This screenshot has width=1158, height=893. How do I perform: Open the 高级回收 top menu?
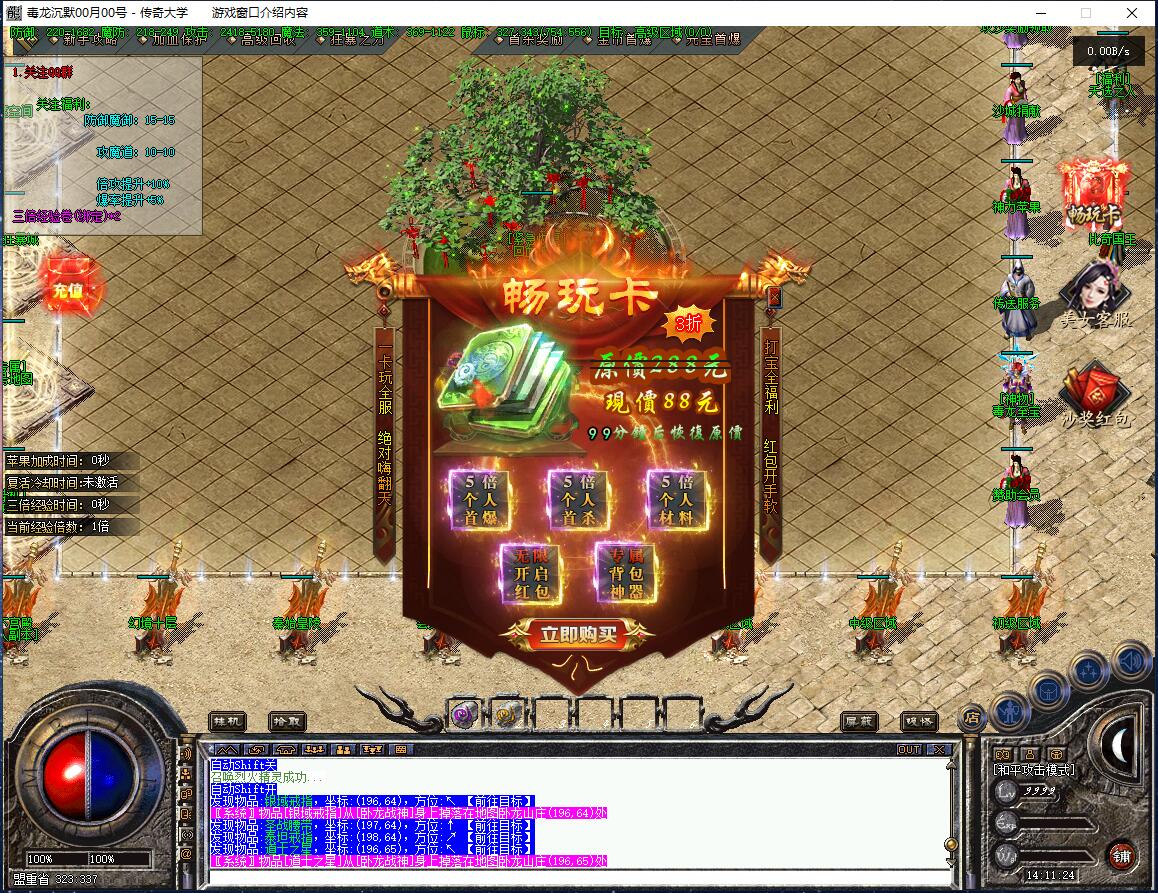[268, 39]
